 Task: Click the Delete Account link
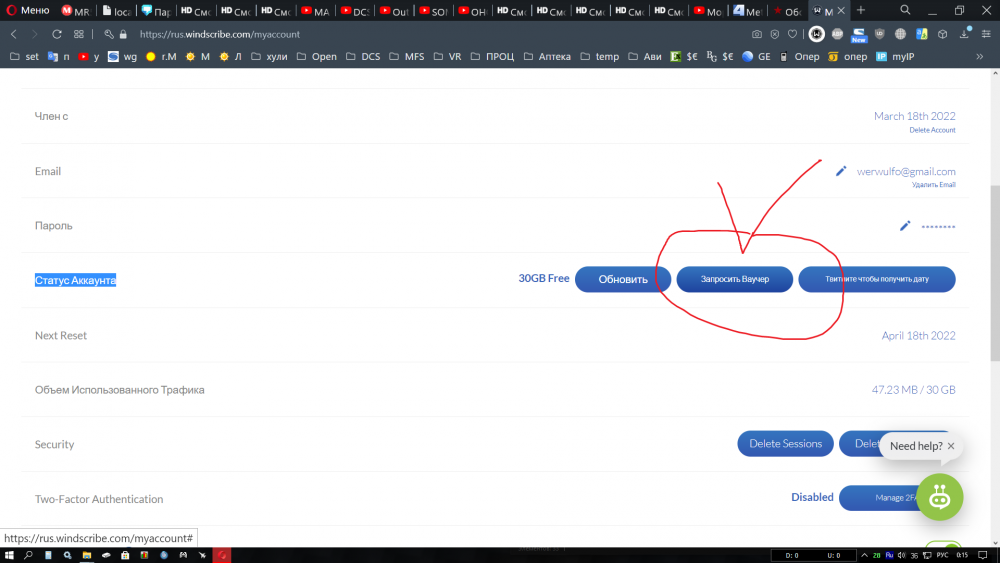coord(932,130)
